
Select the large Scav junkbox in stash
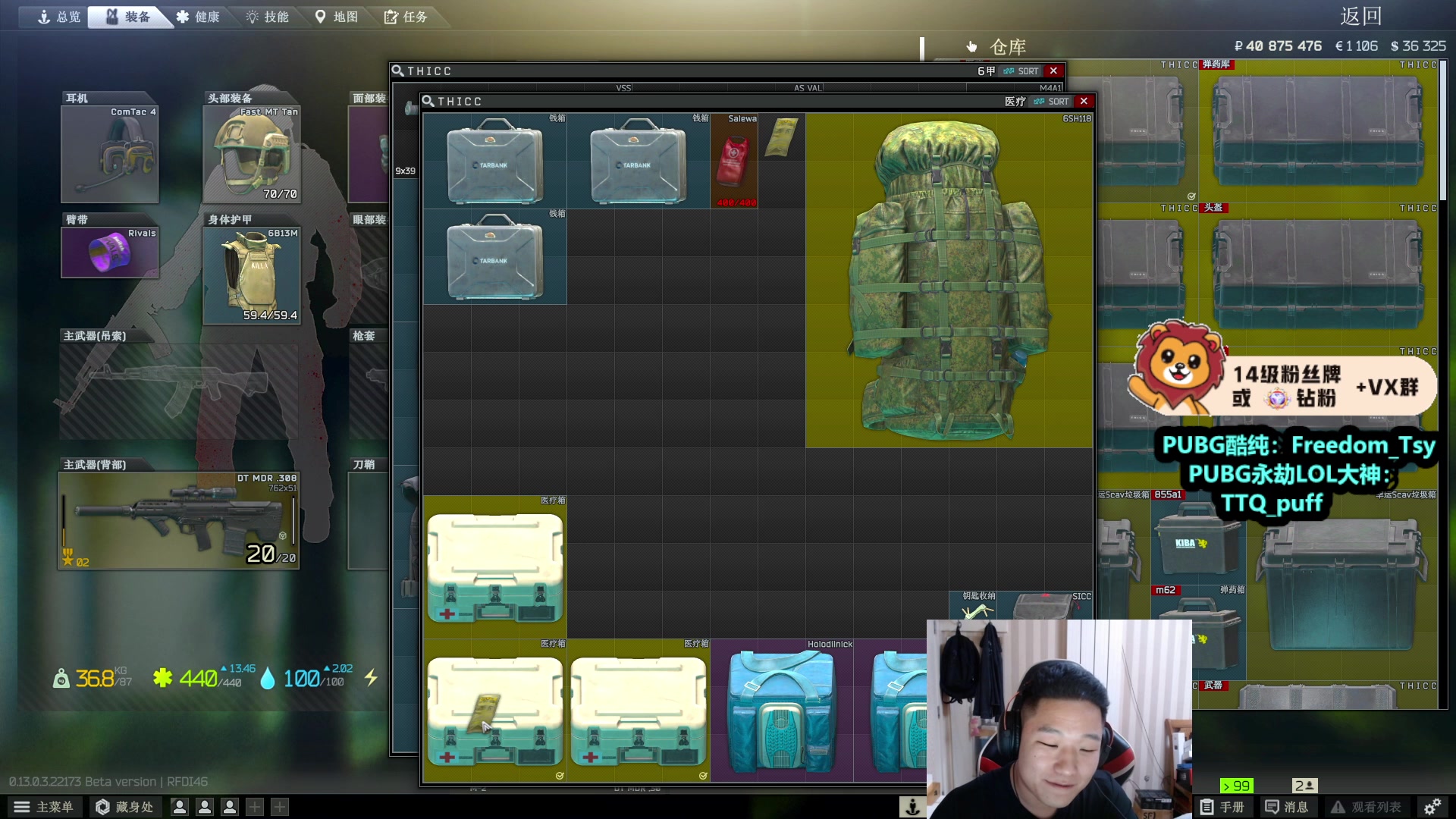click(x=1341, y=585)
